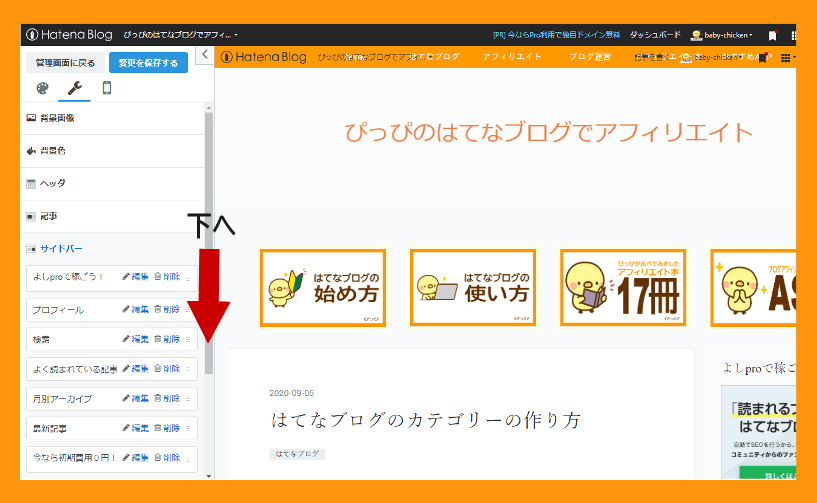Grab drag handle of 月別アーカイブ module
817x503 pixels.
click(188, 399)
